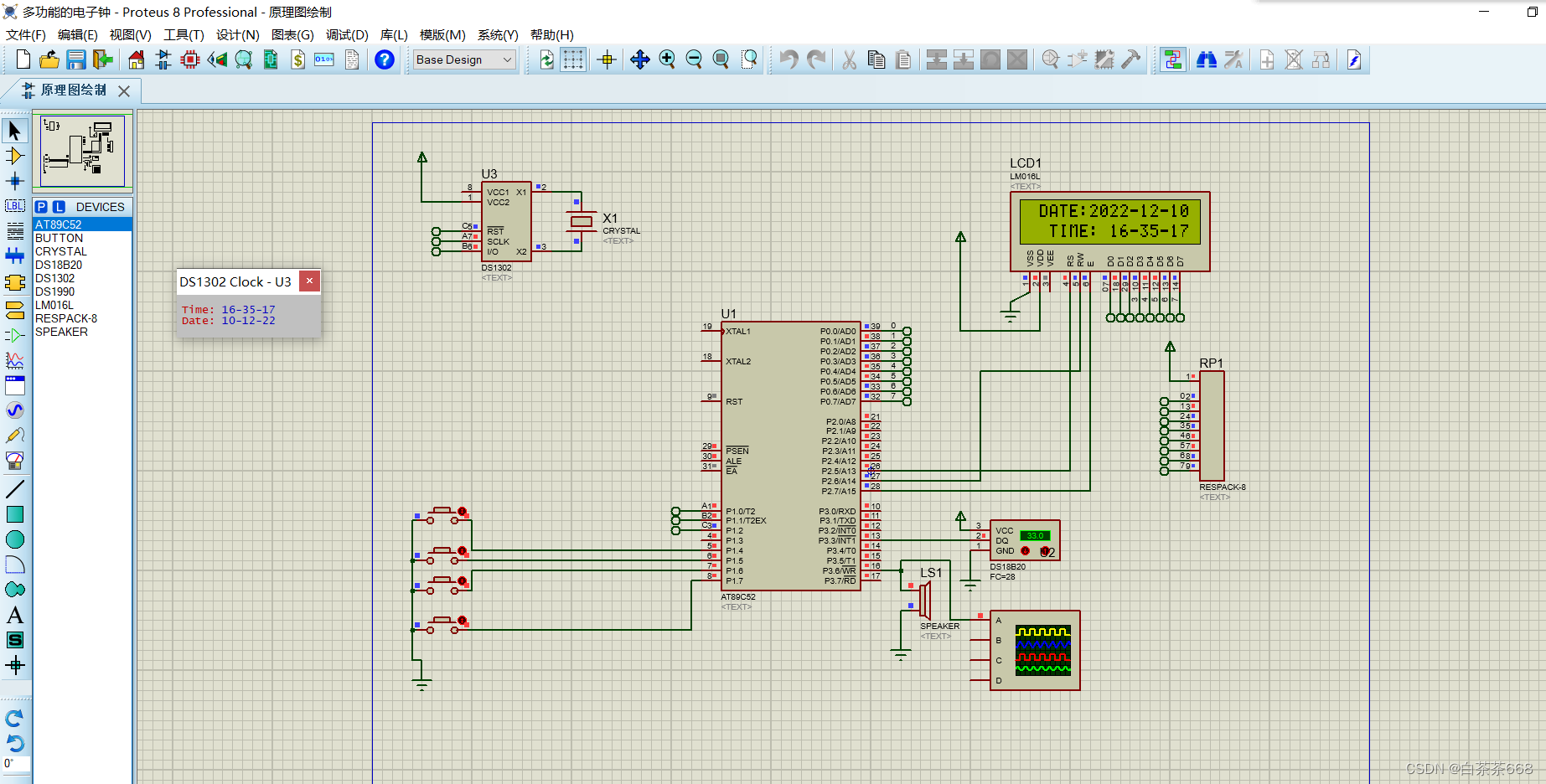Image resolution: width=1546 pixels, height=784 pixels.
Task: Select the 2D circle drawing tool
Action: point(14,539)
